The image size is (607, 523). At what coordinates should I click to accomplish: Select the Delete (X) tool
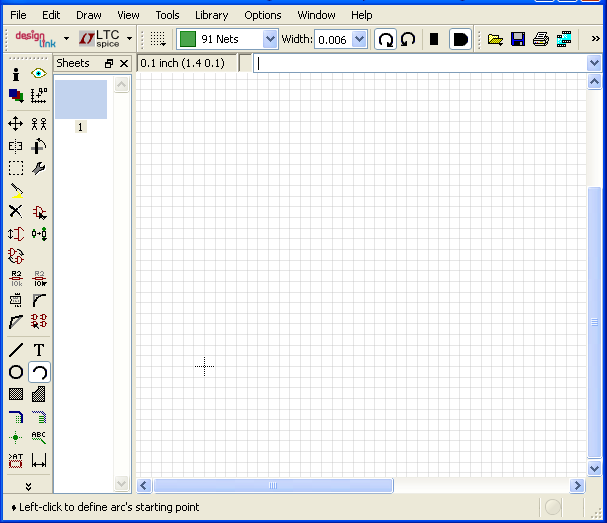point(15,211)
